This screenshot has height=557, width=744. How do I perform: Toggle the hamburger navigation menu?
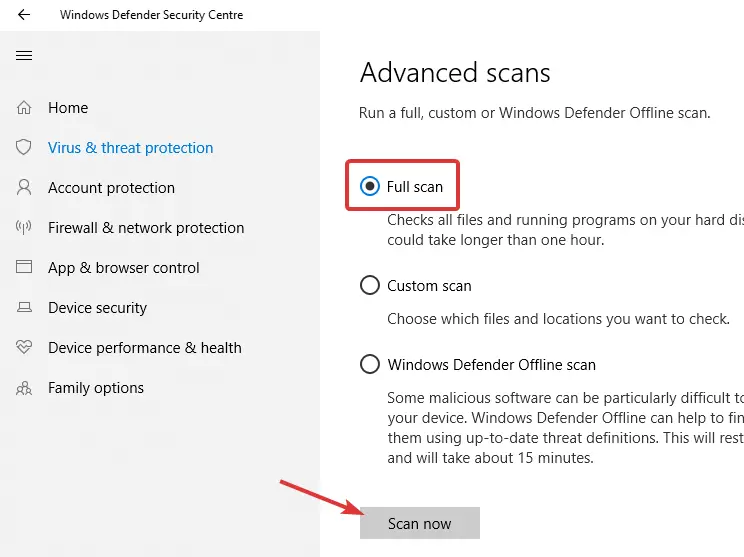pyautogui.click(x=24, y=56)
